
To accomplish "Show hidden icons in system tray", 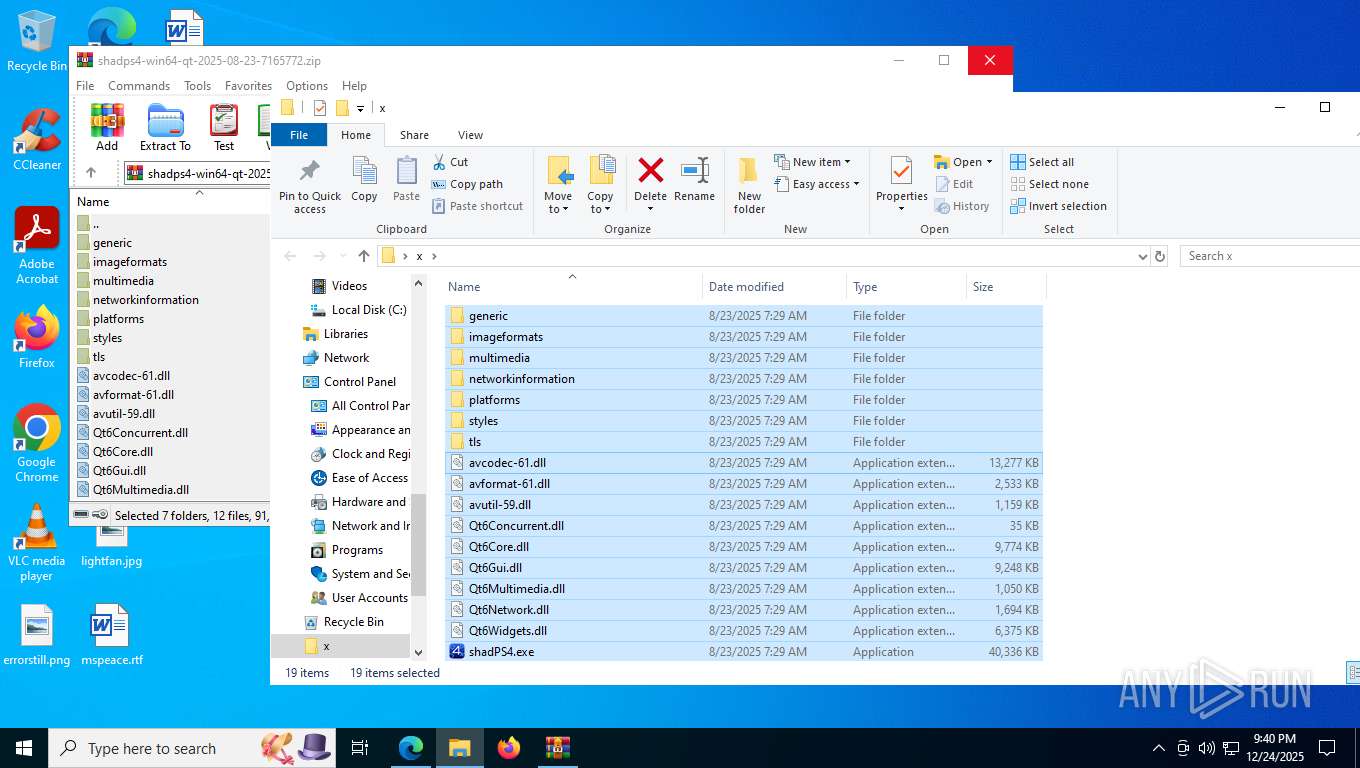I will [1159, 748].
